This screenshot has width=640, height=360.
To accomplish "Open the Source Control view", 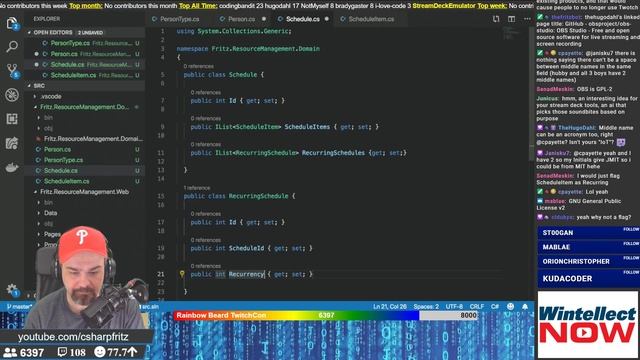I will [12, 70].
